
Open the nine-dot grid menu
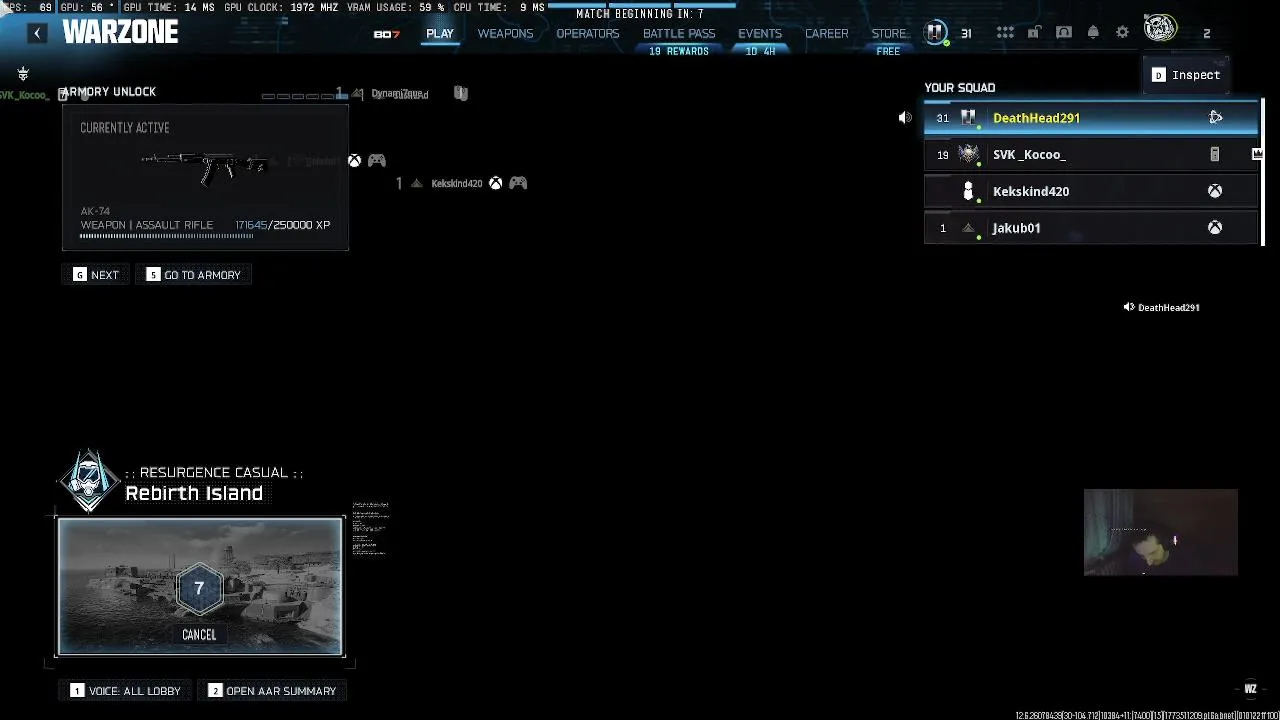tap(1005, 33)
